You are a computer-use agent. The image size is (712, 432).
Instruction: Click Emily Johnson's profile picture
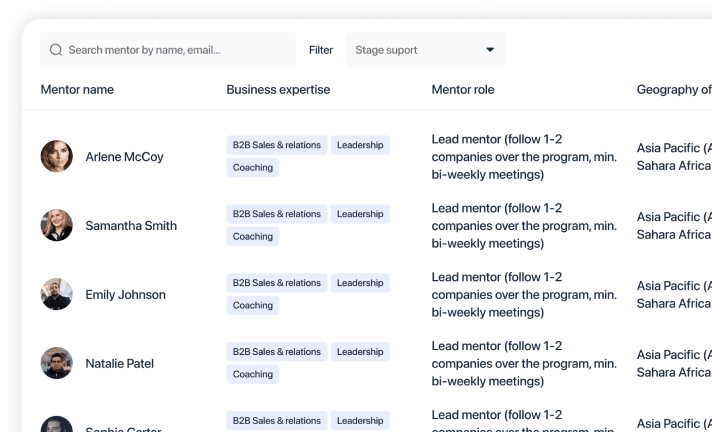click(57, 294)
